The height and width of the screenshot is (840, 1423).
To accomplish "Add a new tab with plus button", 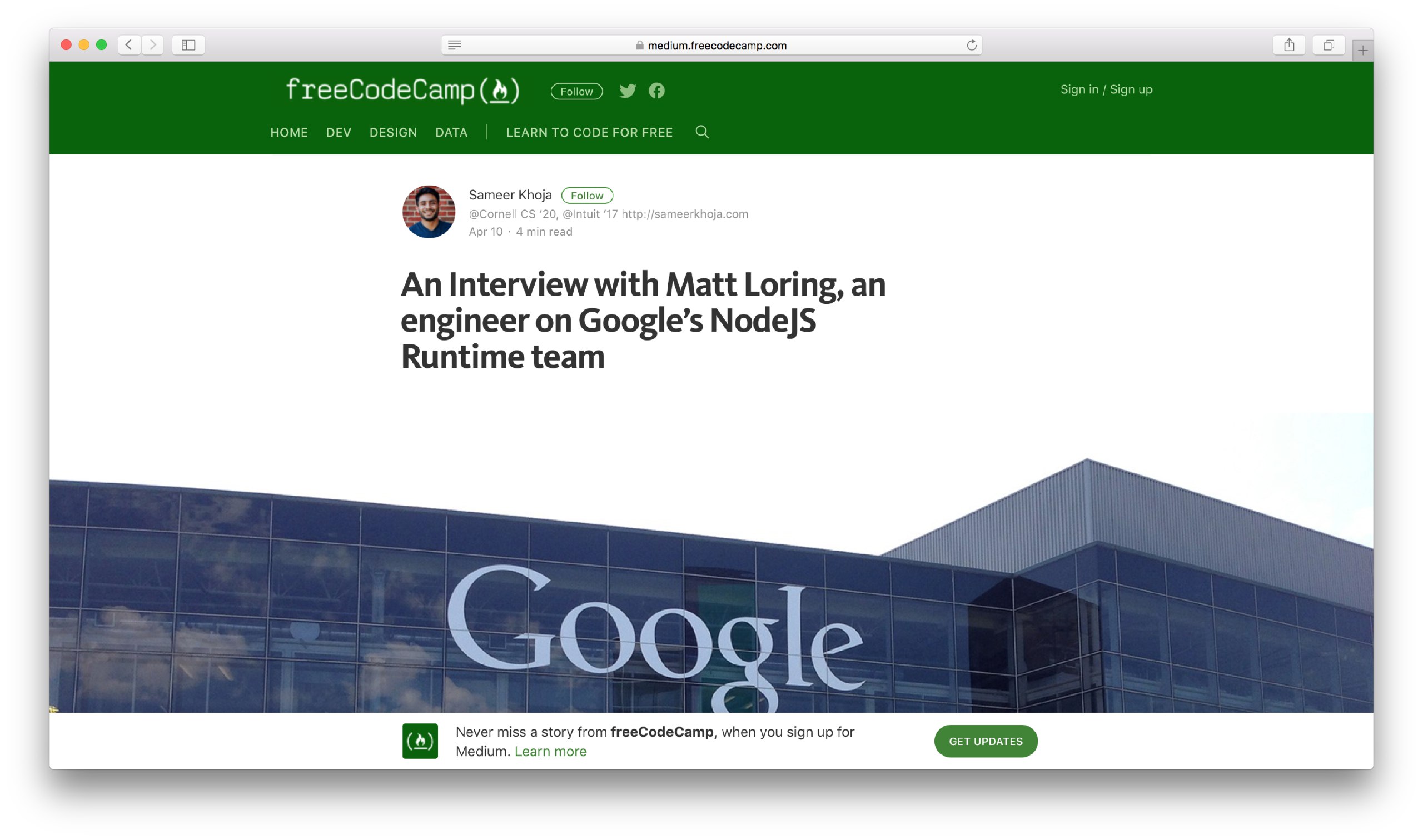I will point(1362,51).
